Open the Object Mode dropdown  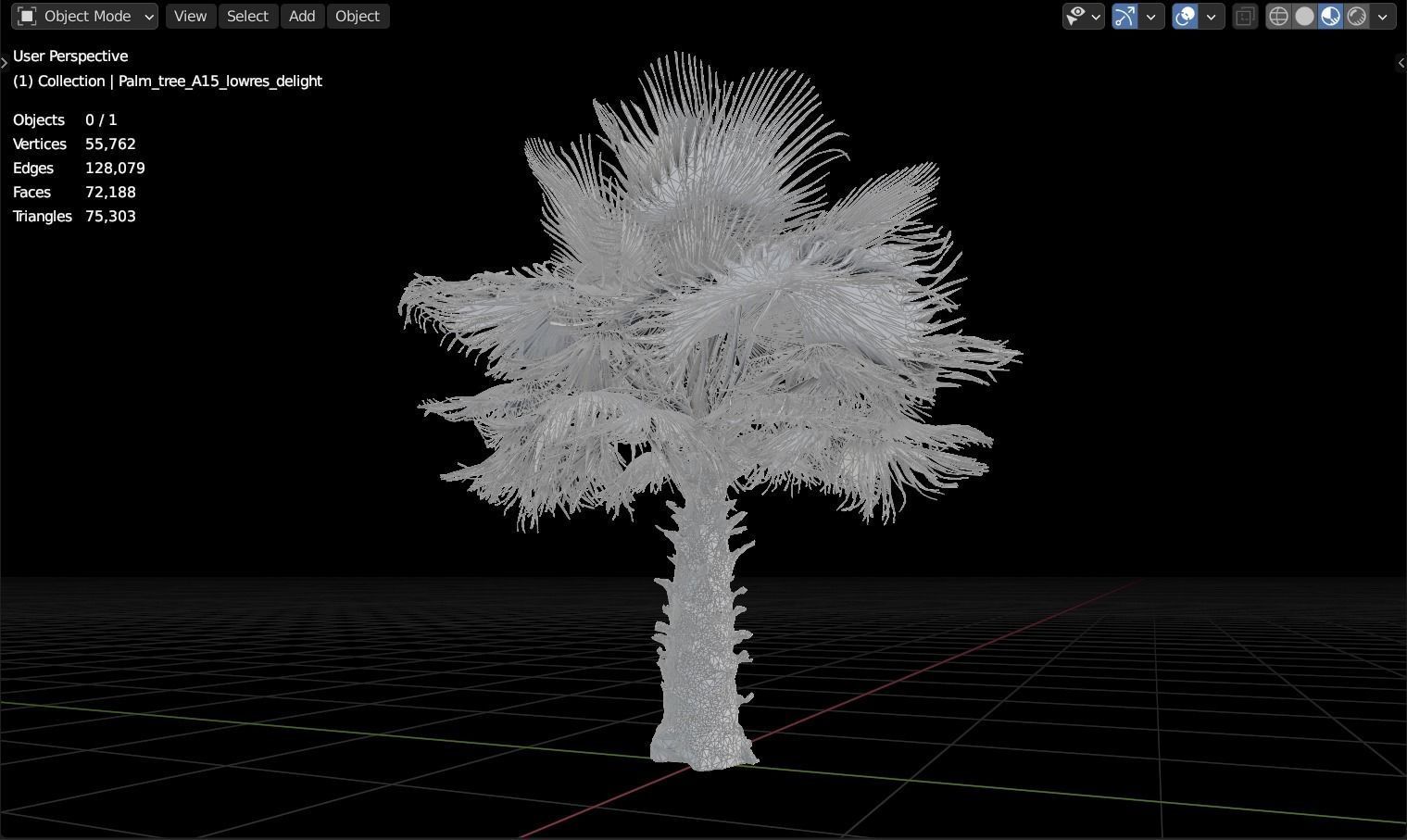[85, 16]
